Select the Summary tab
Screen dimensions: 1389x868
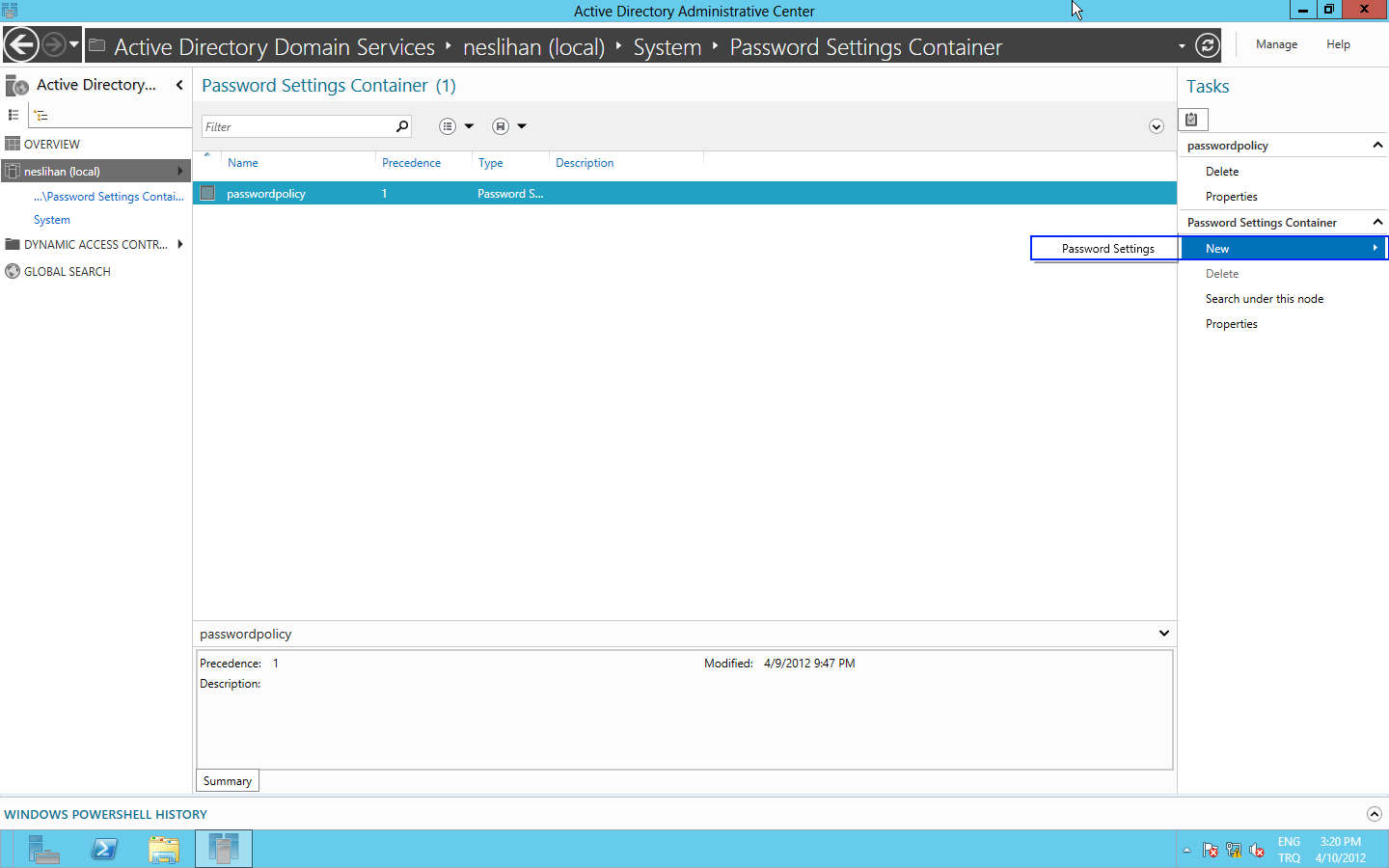[x=228, y=781]
